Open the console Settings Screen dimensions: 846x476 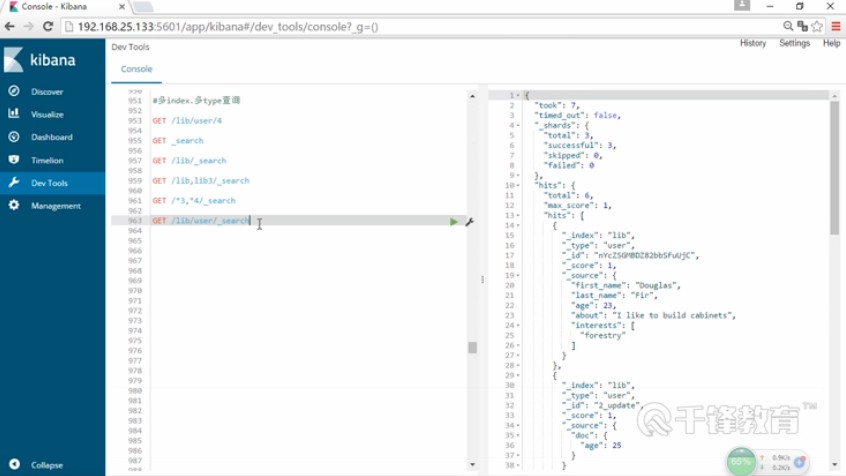click(794, 43)
